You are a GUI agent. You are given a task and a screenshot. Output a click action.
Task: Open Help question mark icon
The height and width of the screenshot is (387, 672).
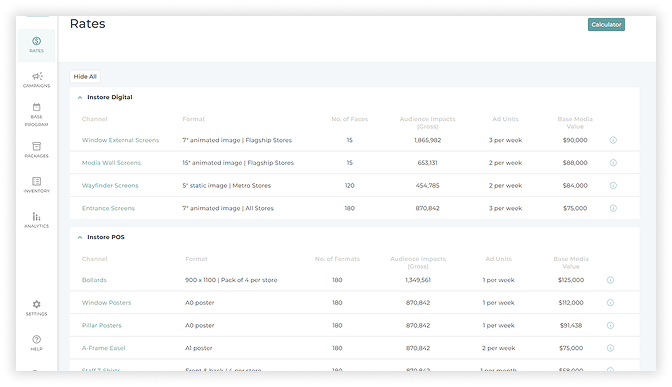[x=36, y=339]
